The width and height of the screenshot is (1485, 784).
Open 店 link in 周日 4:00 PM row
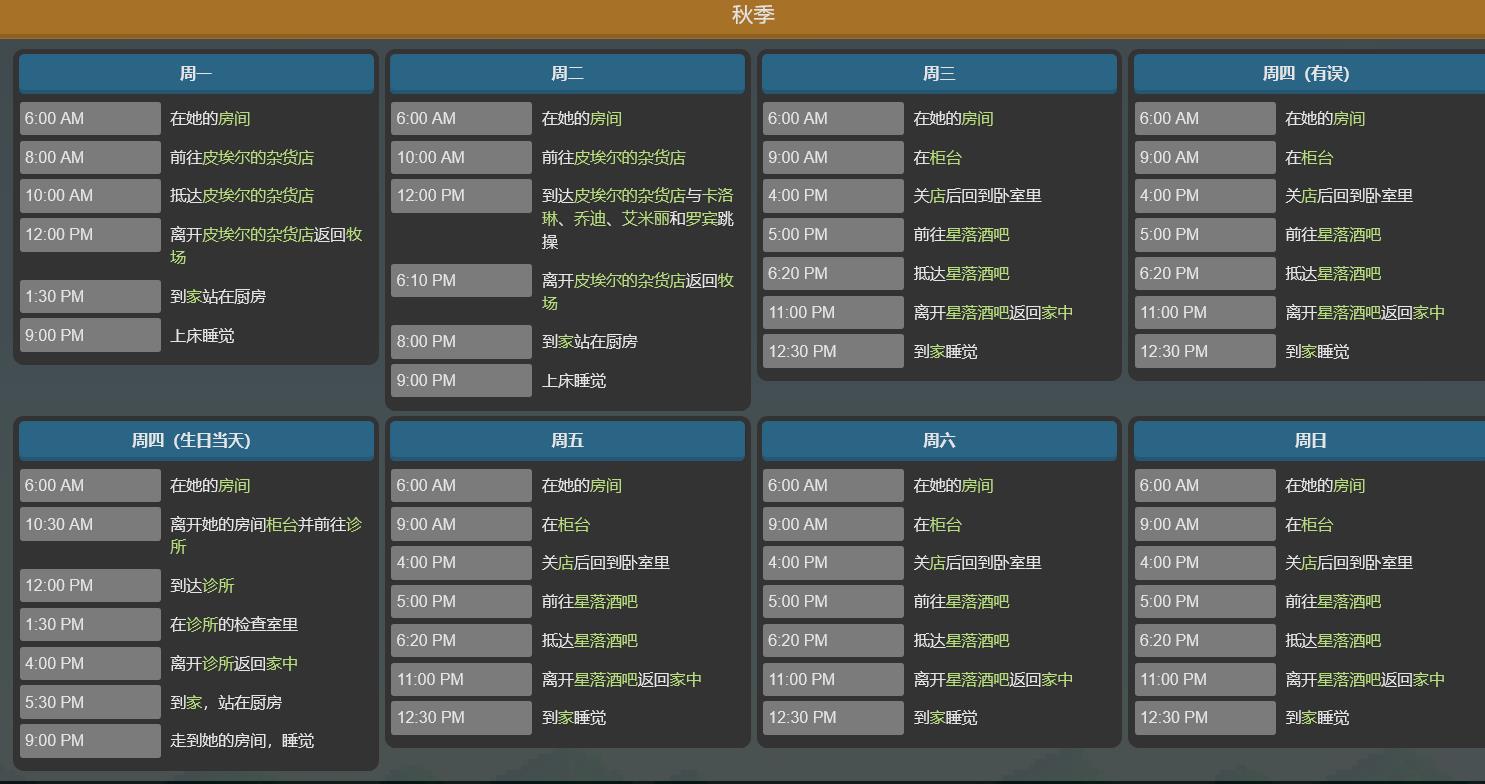click(1310, 562)
